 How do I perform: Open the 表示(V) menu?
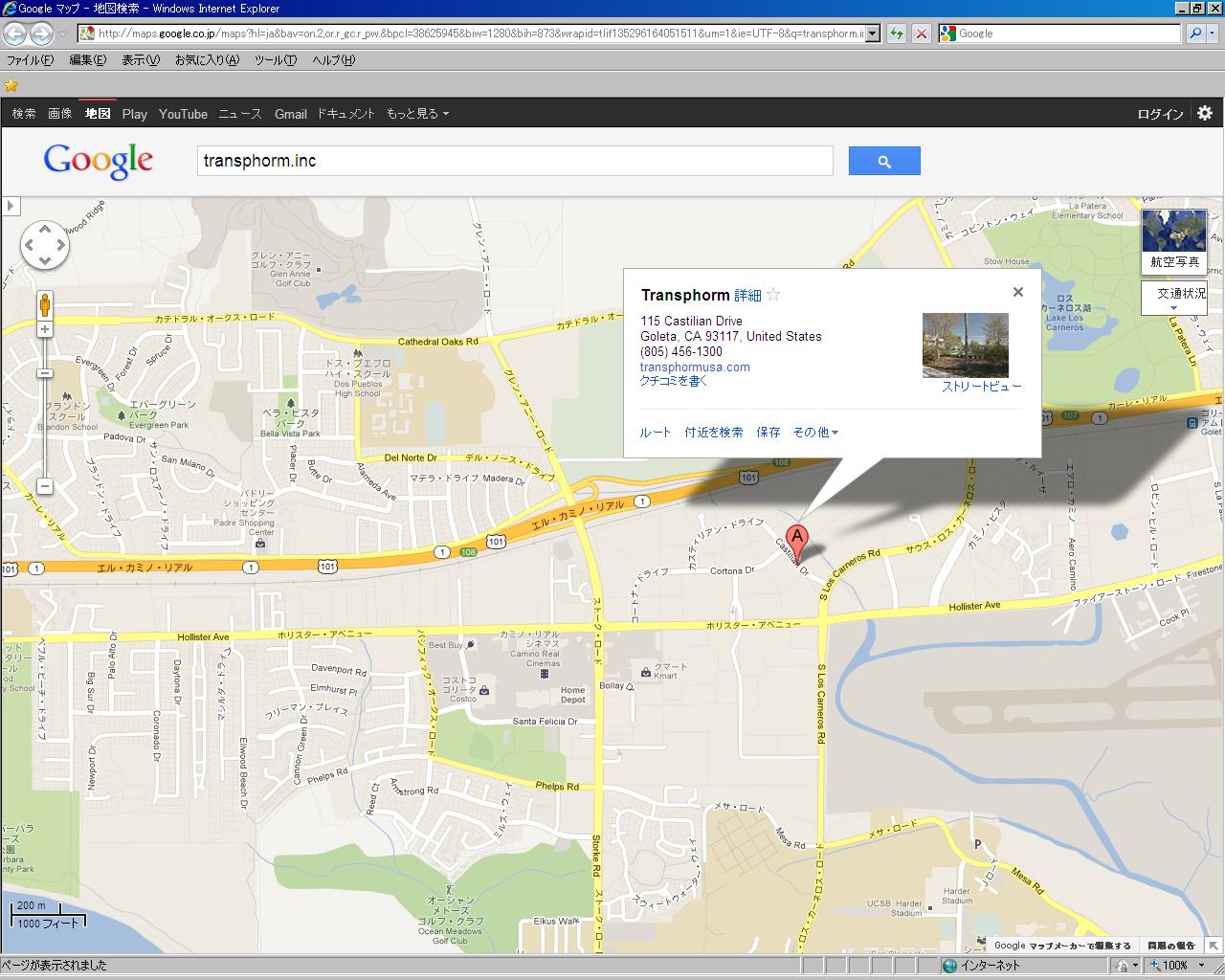(x=140, y=60)
